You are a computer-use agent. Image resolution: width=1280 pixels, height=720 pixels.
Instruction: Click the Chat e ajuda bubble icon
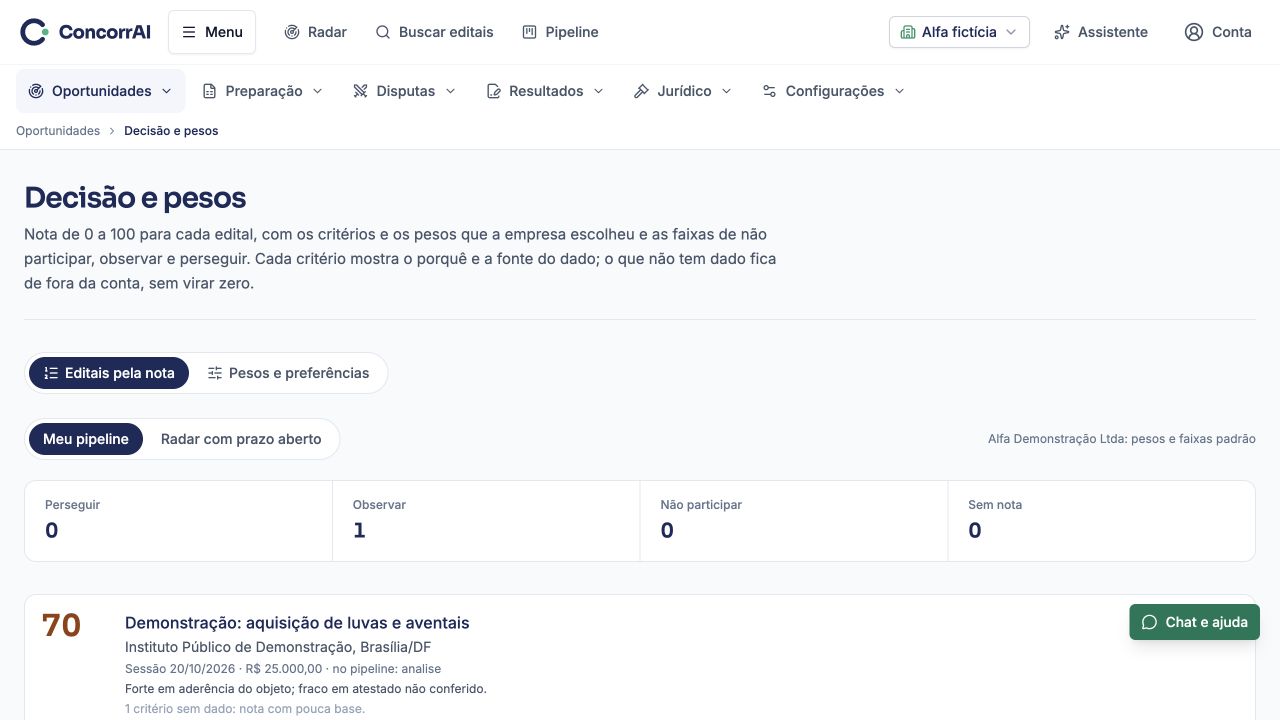pyautogui.click(x=1150, y=622)
